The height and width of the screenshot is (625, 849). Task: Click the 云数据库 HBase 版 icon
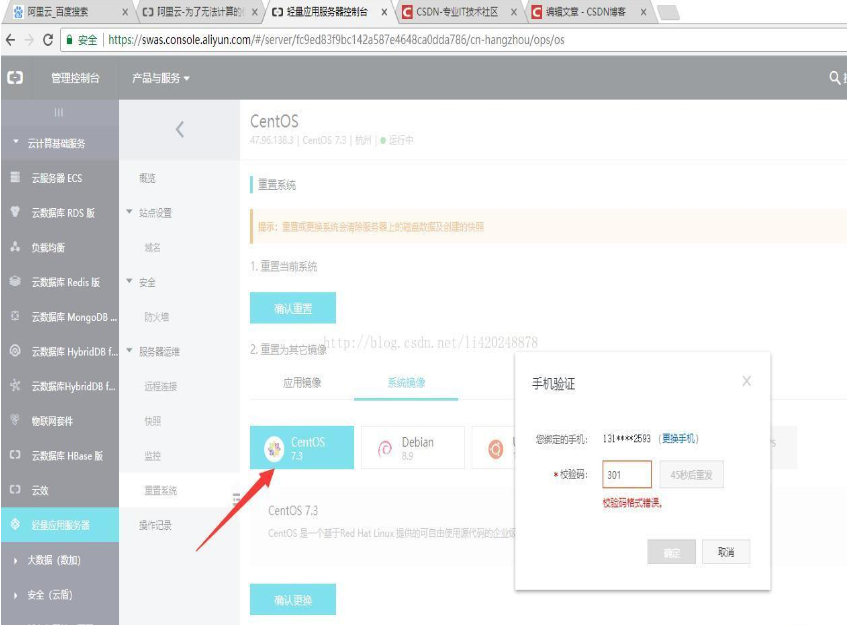point(15,455)
